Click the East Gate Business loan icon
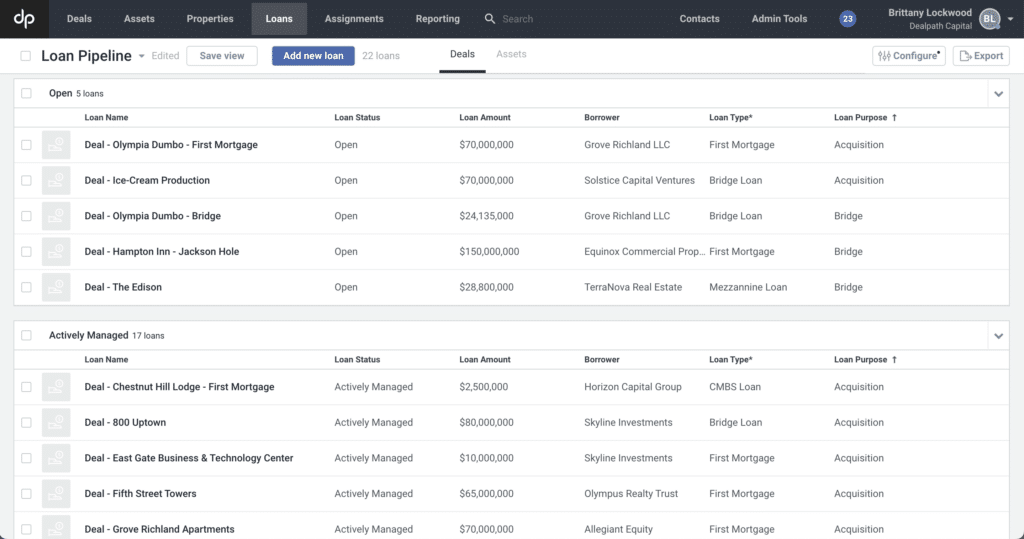 point(56,458)
